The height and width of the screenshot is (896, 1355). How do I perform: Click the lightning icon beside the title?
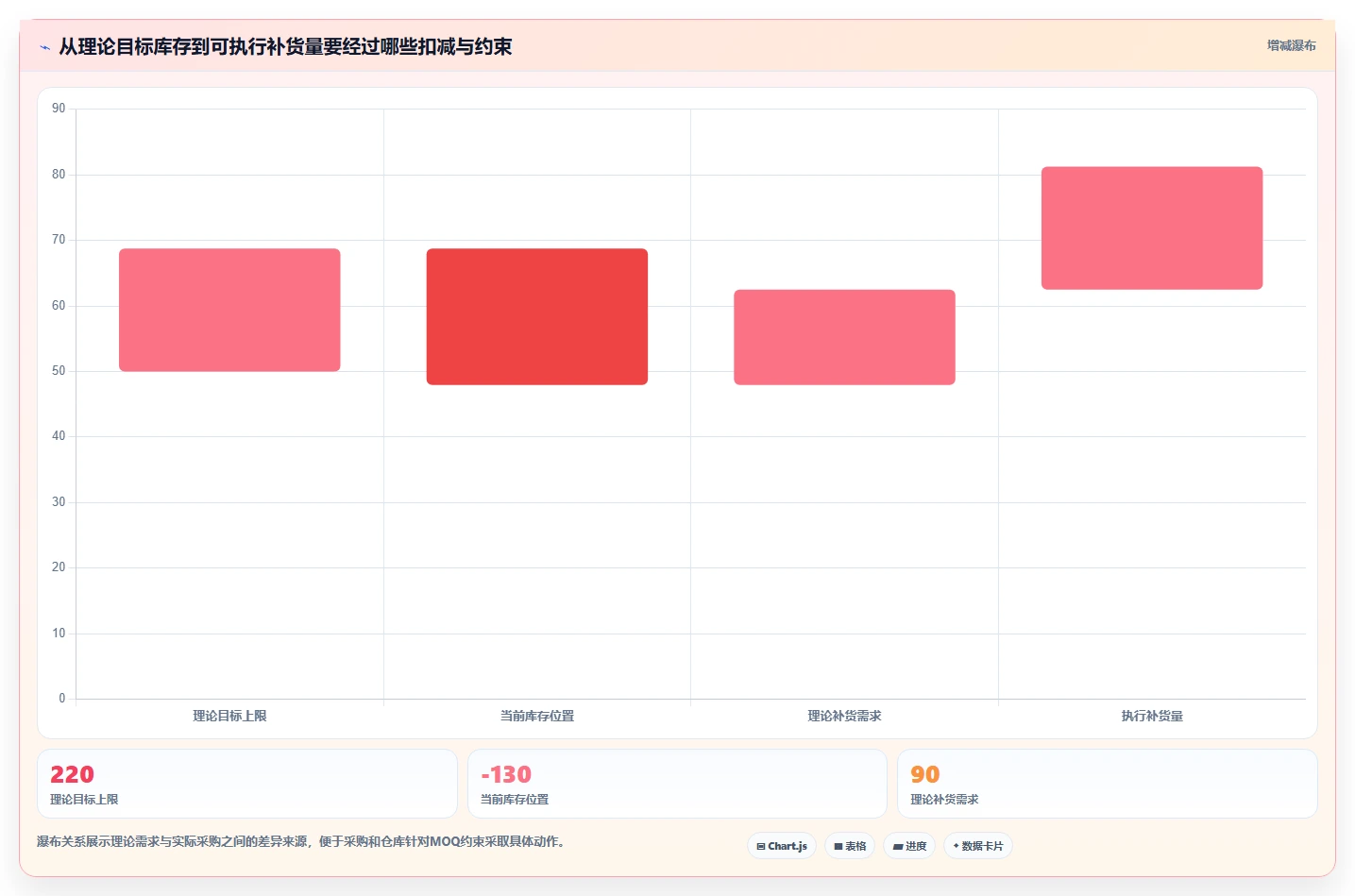tap(44, 47)
